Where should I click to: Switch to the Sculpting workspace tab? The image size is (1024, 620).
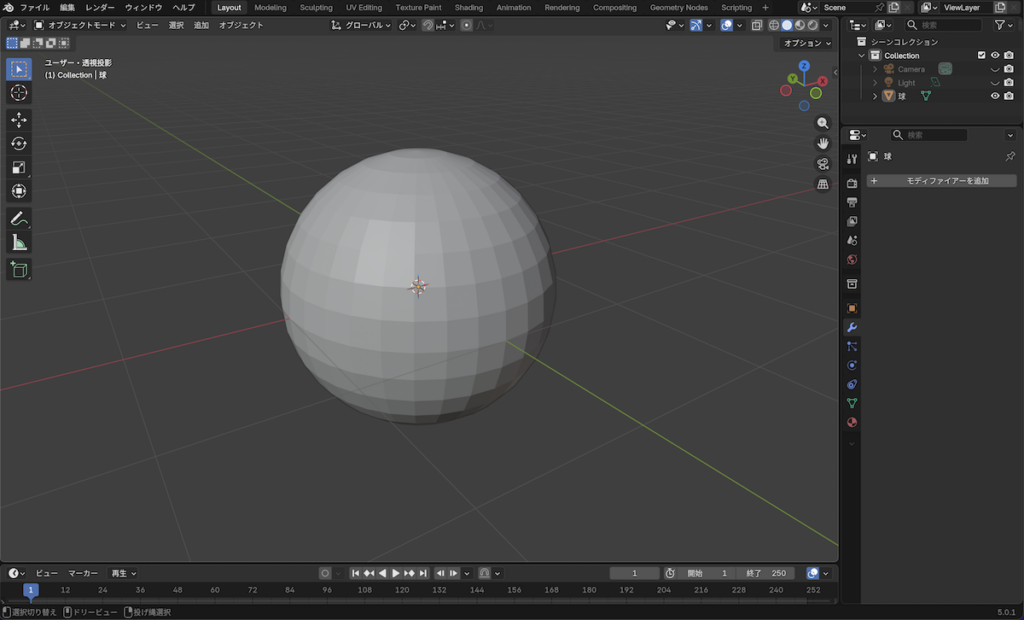click(316, 8)
